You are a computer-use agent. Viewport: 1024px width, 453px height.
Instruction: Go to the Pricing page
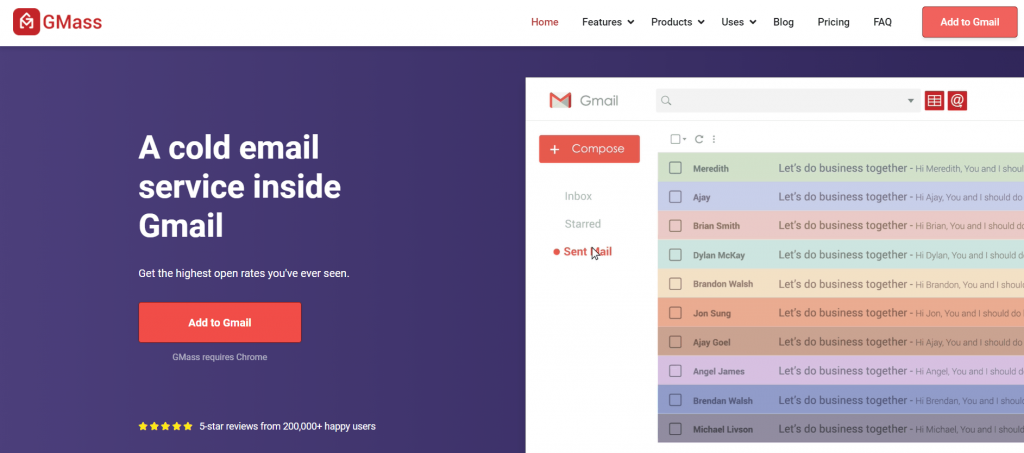tap(833, 22)
